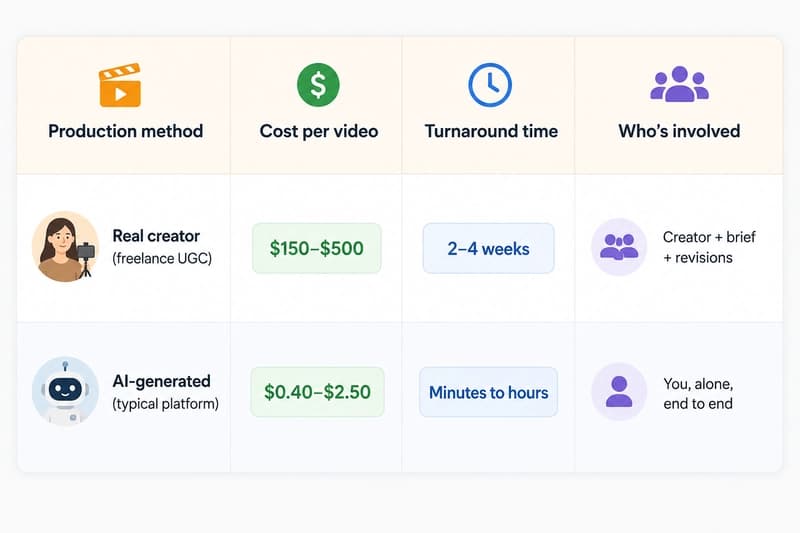This screenshot has width=800, height=533.
Task: Select the $150–$500 price badge
Action: point(317,248)
